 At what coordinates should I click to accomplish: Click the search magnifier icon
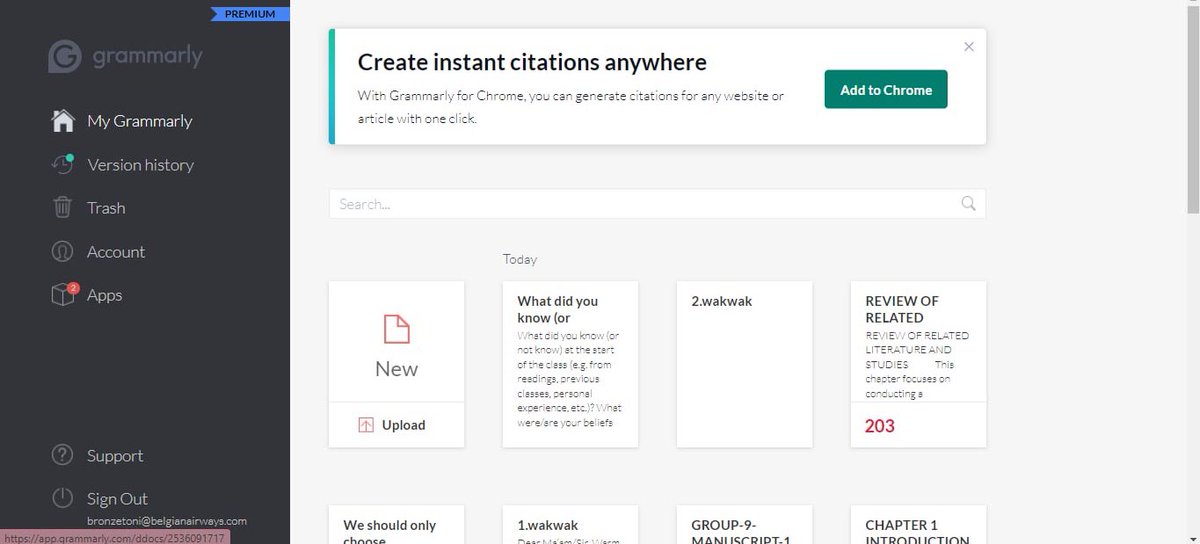pyautogui.click(x=968, y=204)
